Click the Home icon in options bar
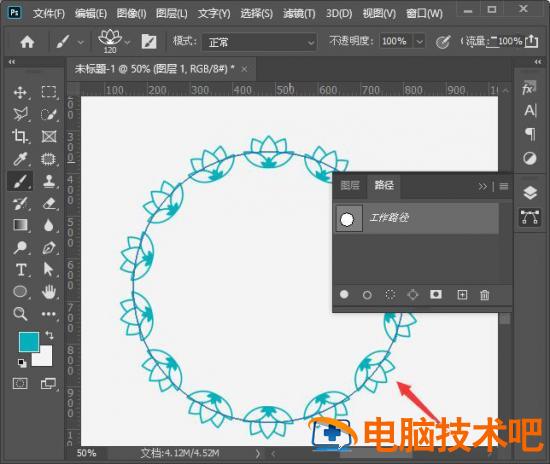550x464 pixels. tap(27, 42)
